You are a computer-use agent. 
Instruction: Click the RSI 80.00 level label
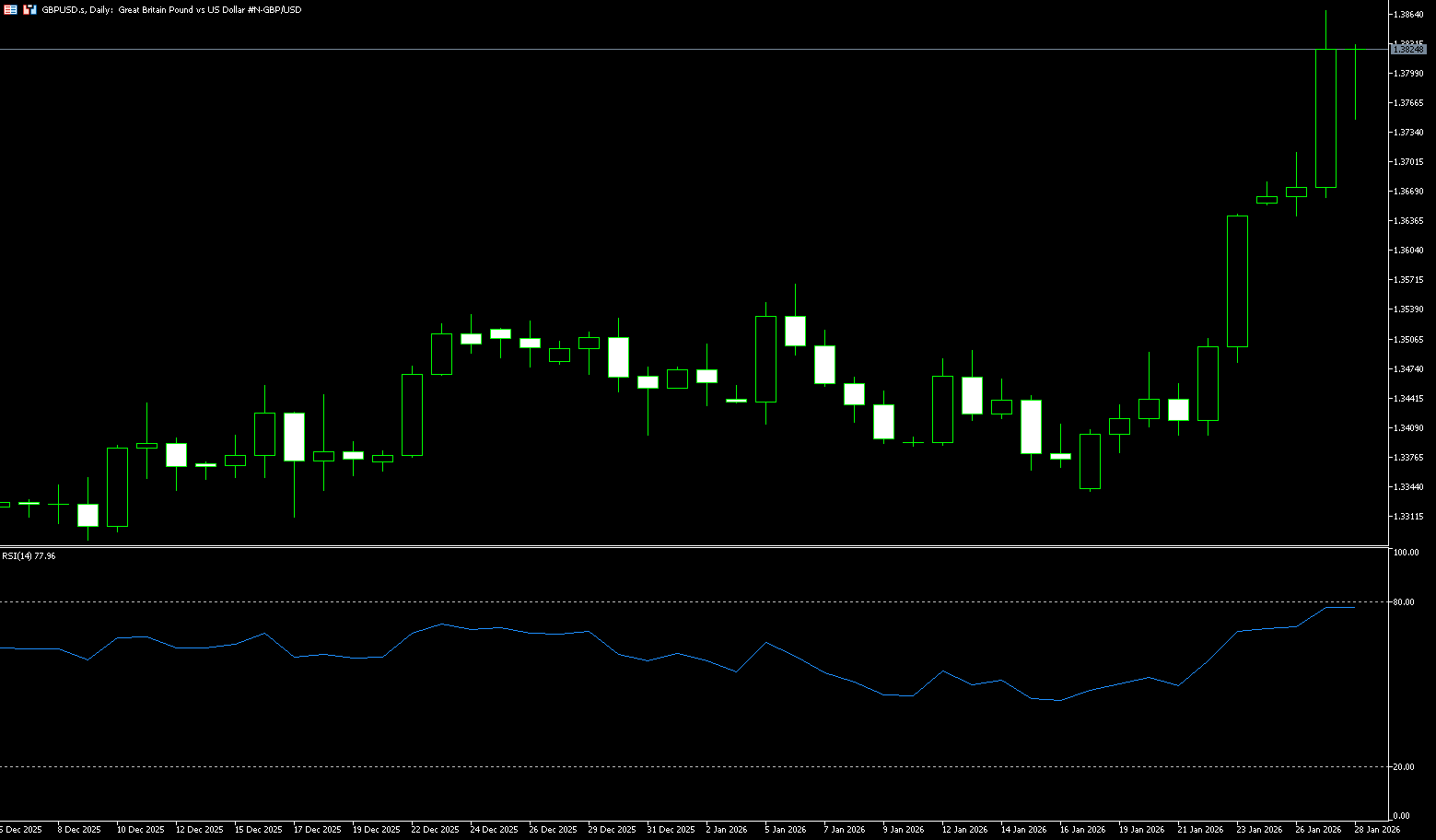(x=1404, y=602)
